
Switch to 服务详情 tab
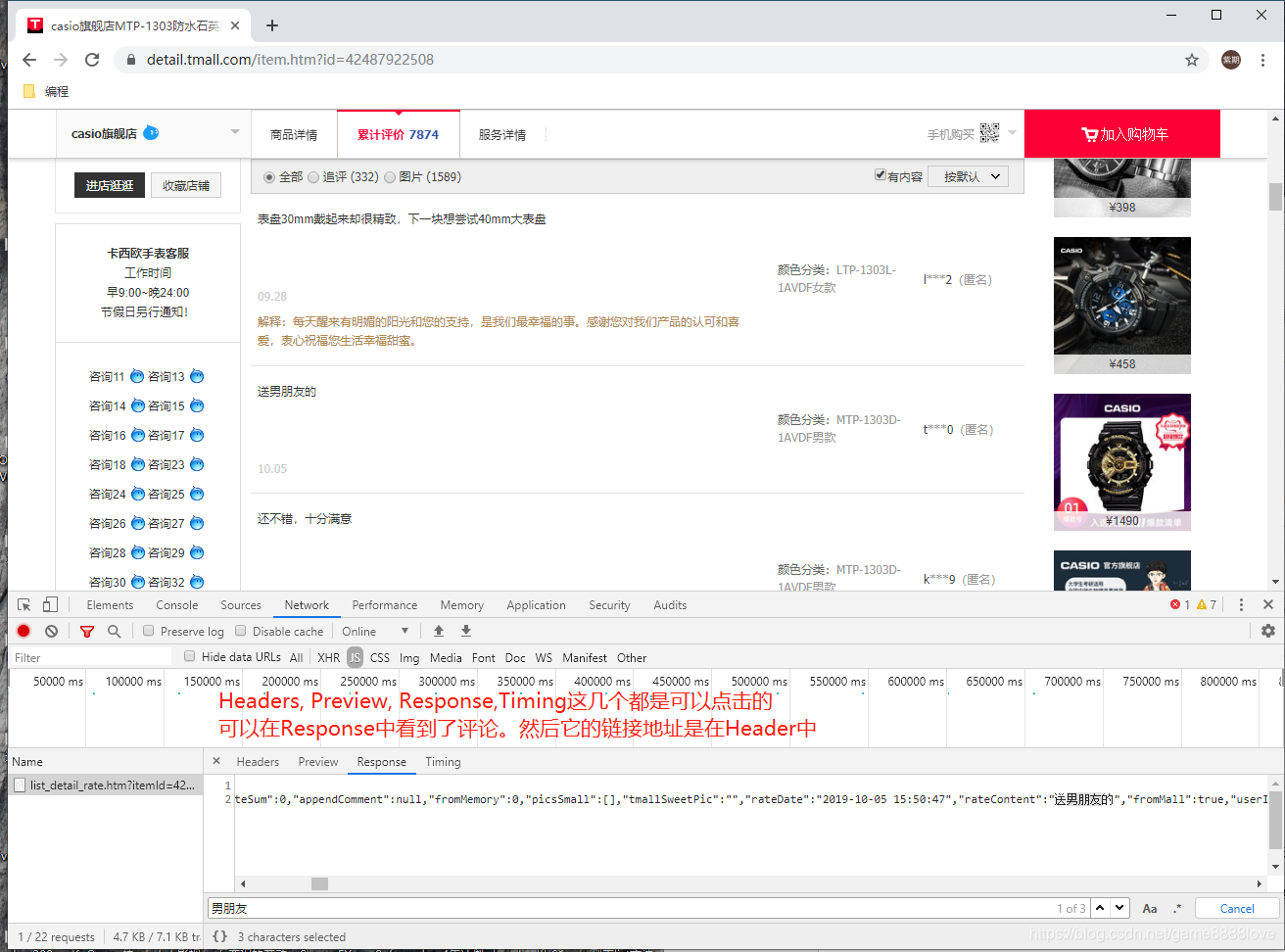(502, 134)
